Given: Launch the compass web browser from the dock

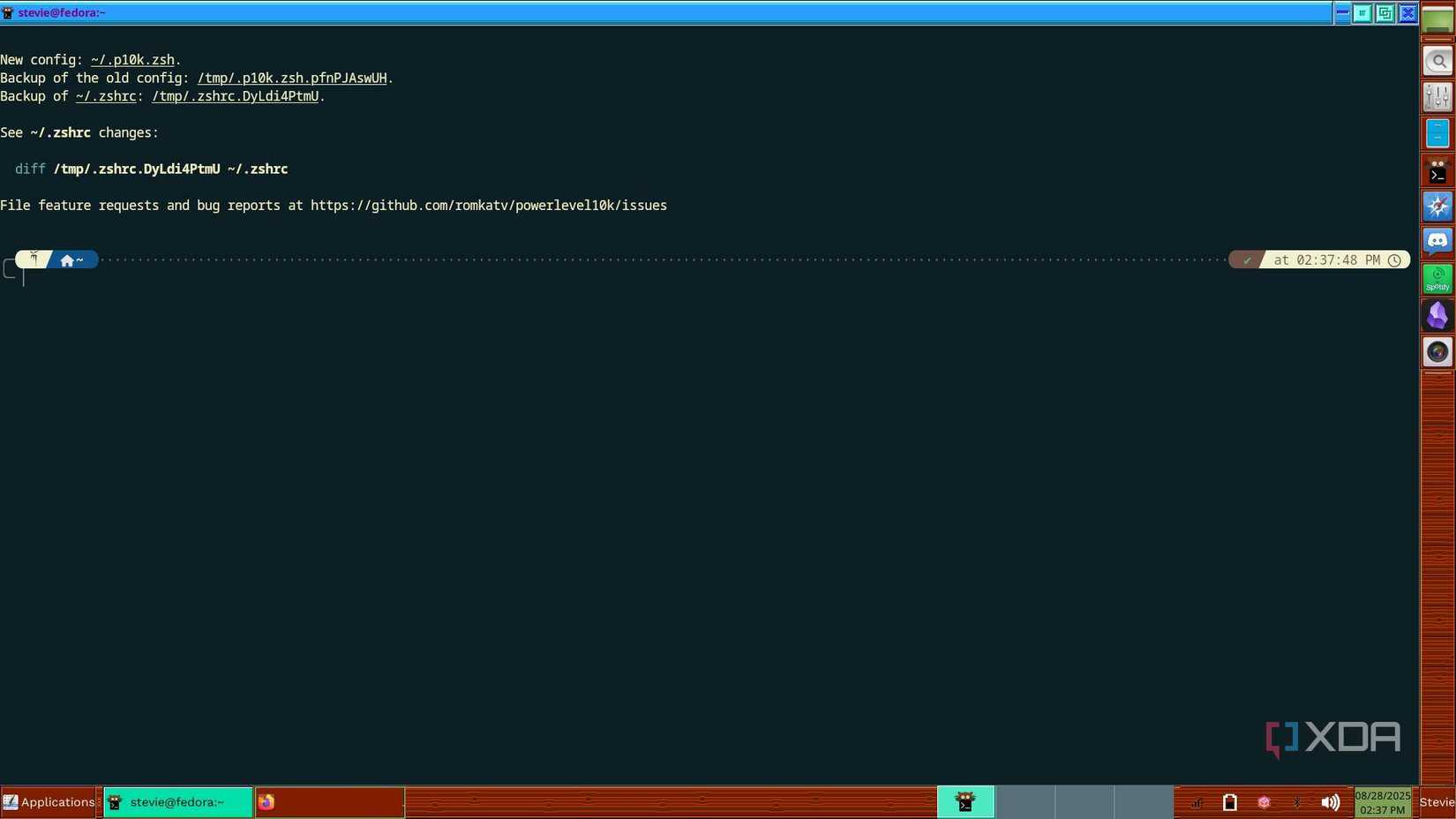Looking at the screenshot, I should tap(1437, 205).
